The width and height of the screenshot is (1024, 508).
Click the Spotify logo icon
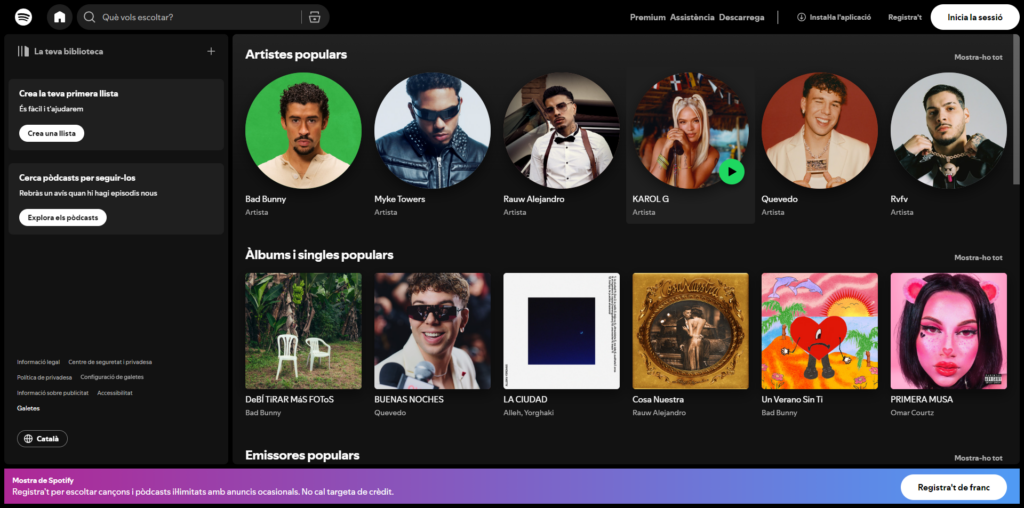coord(24,17)
